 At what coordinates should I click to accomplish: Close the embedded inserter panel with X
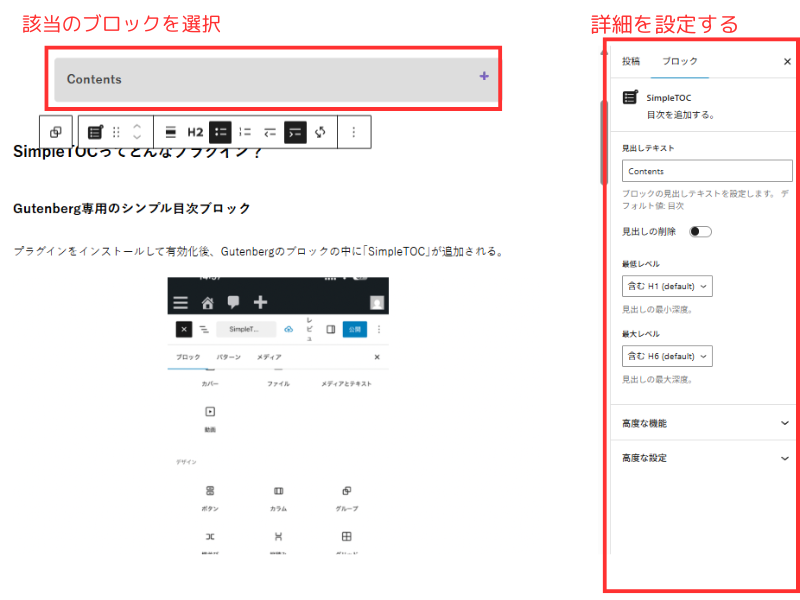tap(377, 357)
